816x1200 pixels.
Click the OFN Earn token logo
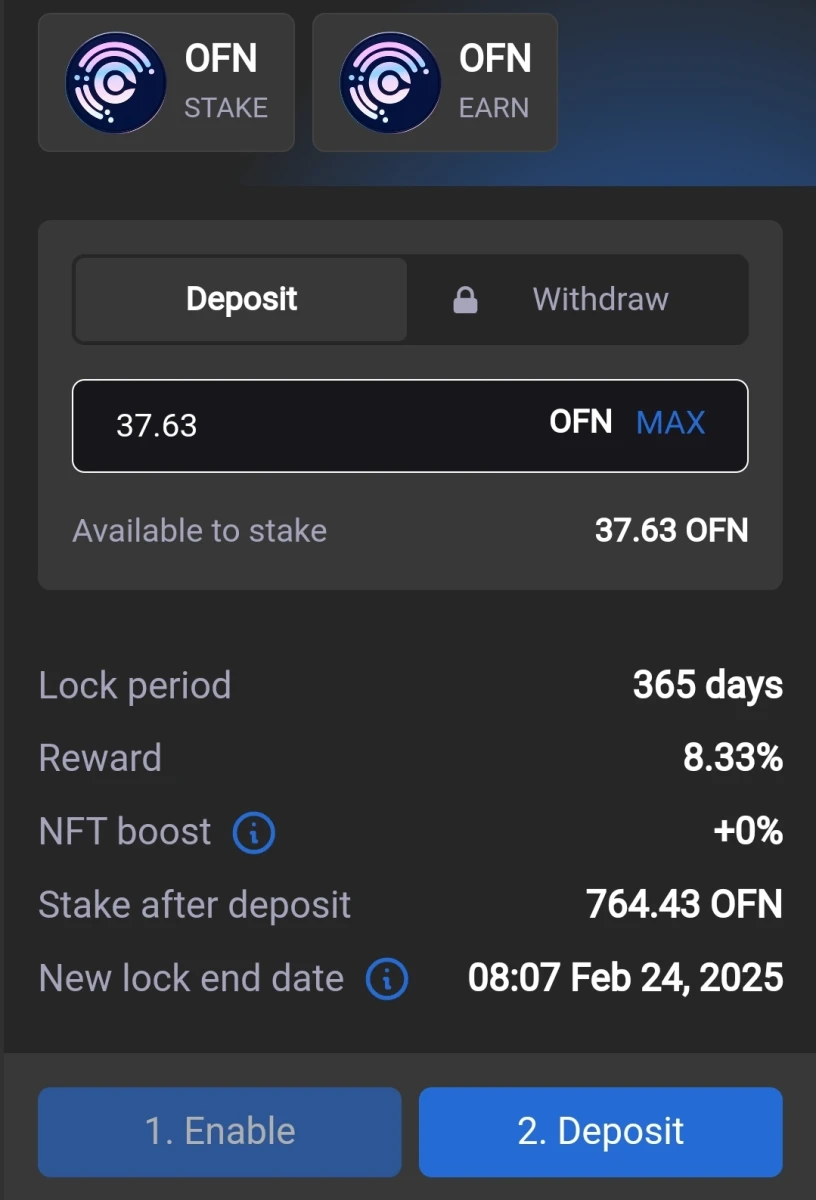(390, 82)
